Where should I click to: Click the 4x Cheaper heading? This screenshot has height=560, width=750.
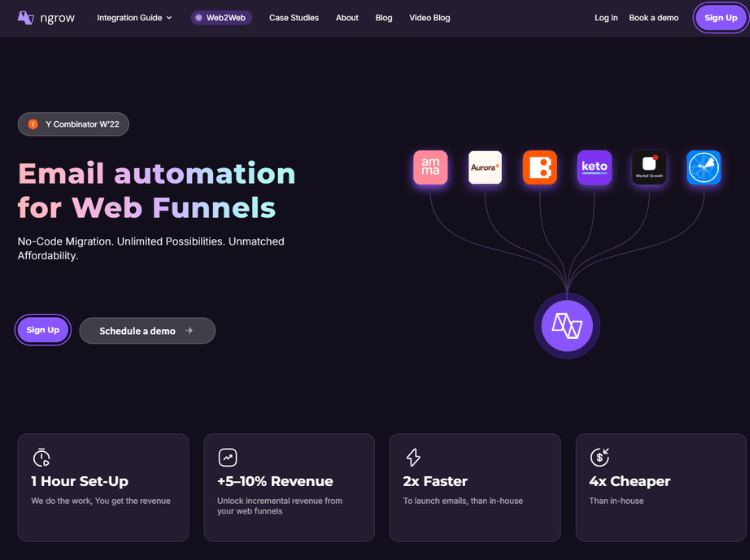tap(629, 481)
